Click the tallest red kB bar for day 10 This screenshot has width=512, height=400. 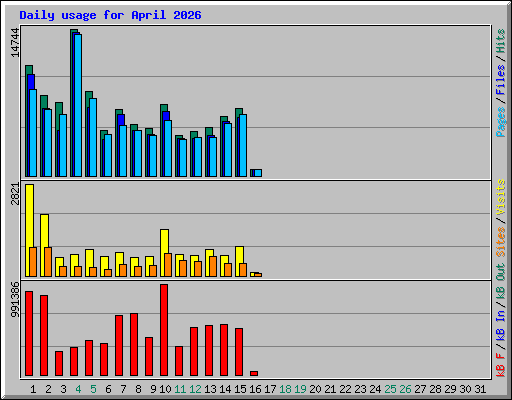tap(164, 330)
